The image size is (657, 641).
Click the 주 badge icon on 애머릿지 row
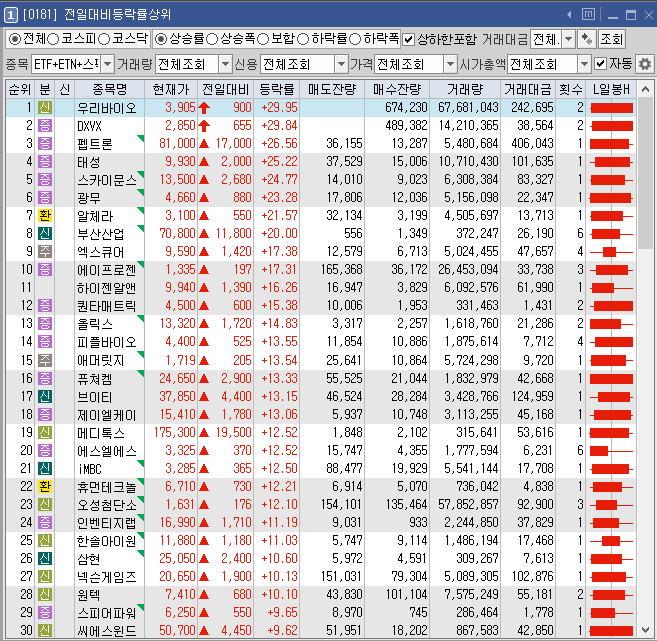pyautogui.click(x=45, y=360)
